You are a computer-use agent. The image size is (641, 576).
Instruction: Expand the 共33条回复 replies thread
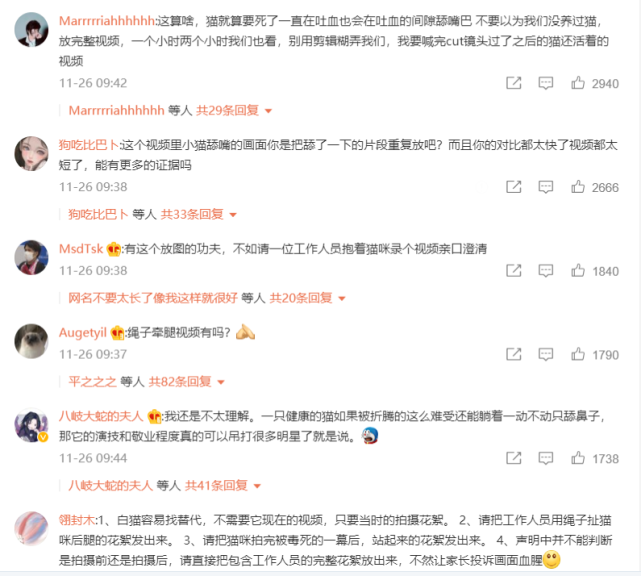198,214
